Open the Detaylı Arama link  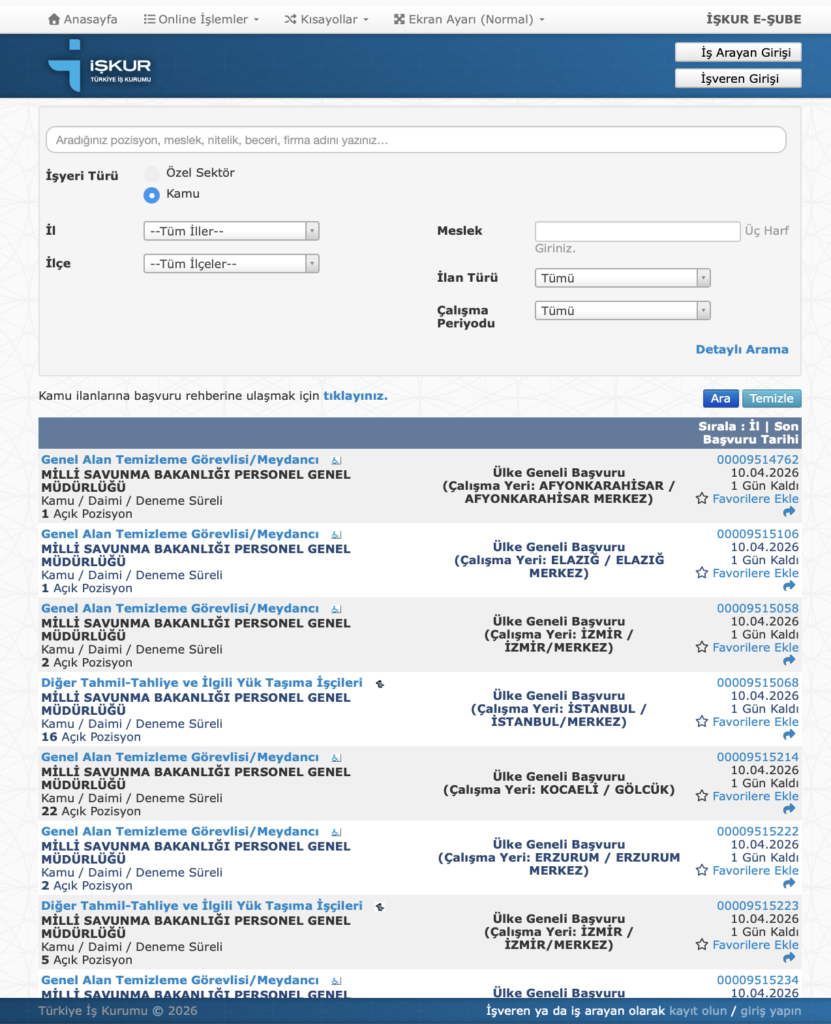click(741, 349)
